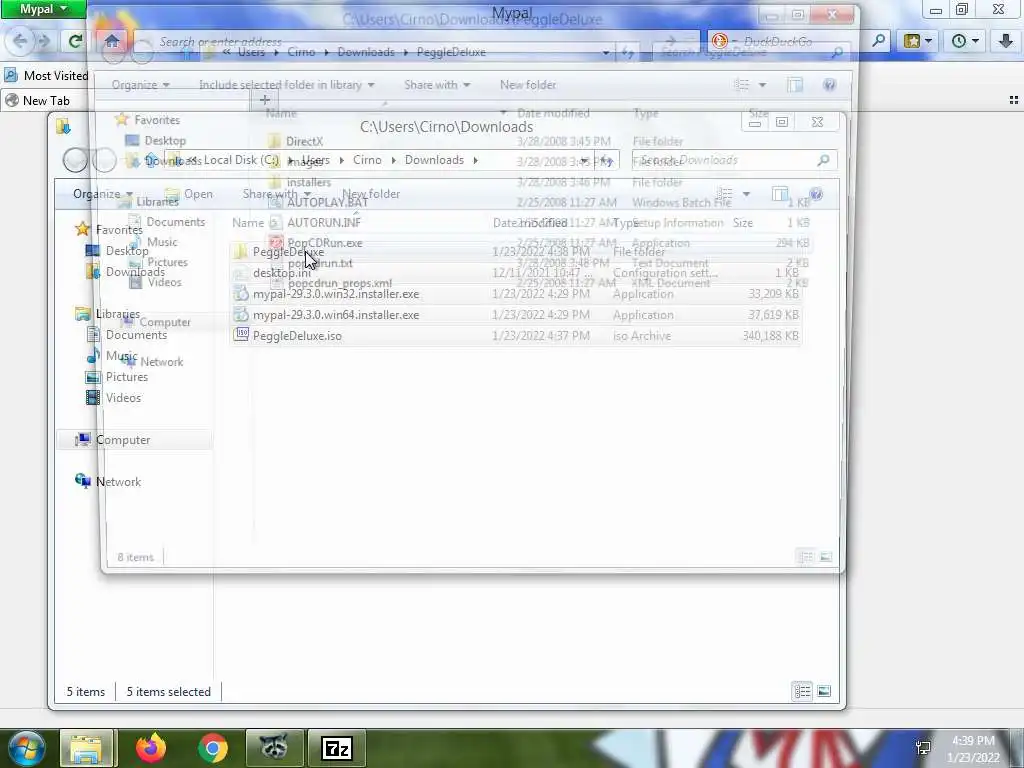This screenshot has width=1024, height=768.
Task: Click the network tray icon
Action: [923, 748]
